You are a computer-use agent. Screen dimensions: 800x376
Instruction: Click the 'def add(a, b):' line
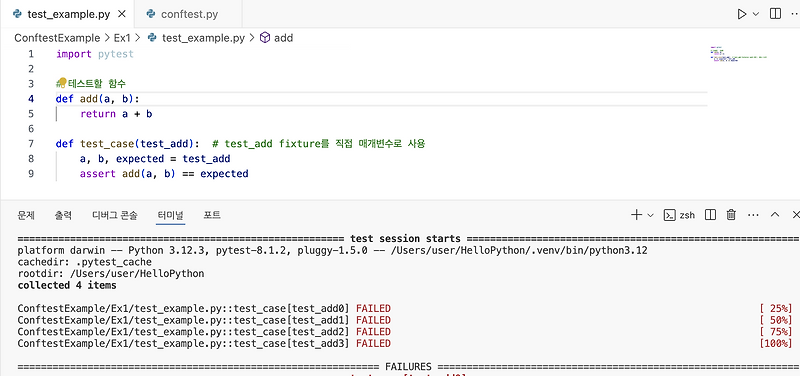[x=97, y=98]
